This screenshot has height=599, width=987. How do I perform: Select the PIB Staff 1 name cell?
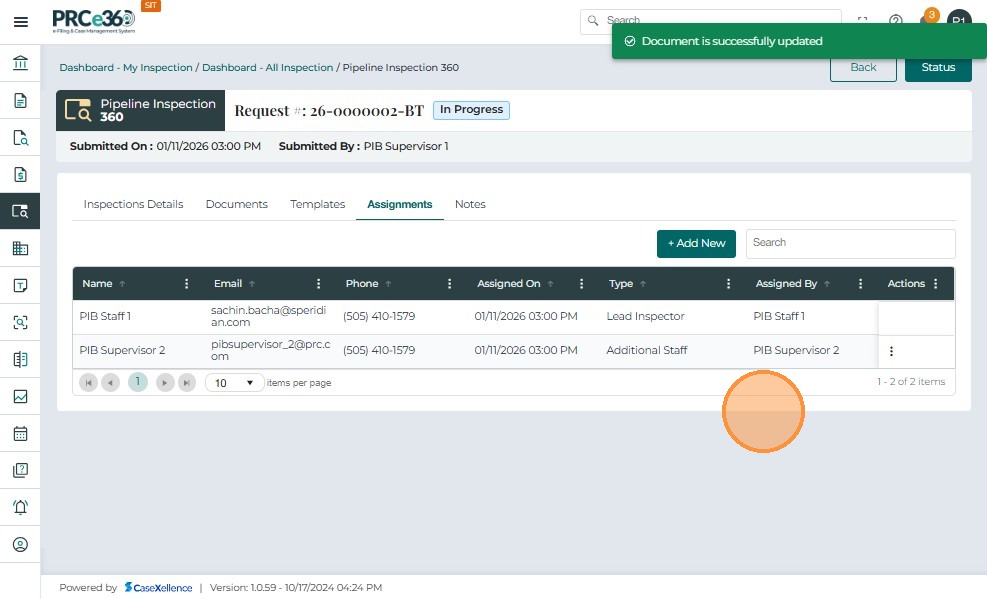point(105,316)
